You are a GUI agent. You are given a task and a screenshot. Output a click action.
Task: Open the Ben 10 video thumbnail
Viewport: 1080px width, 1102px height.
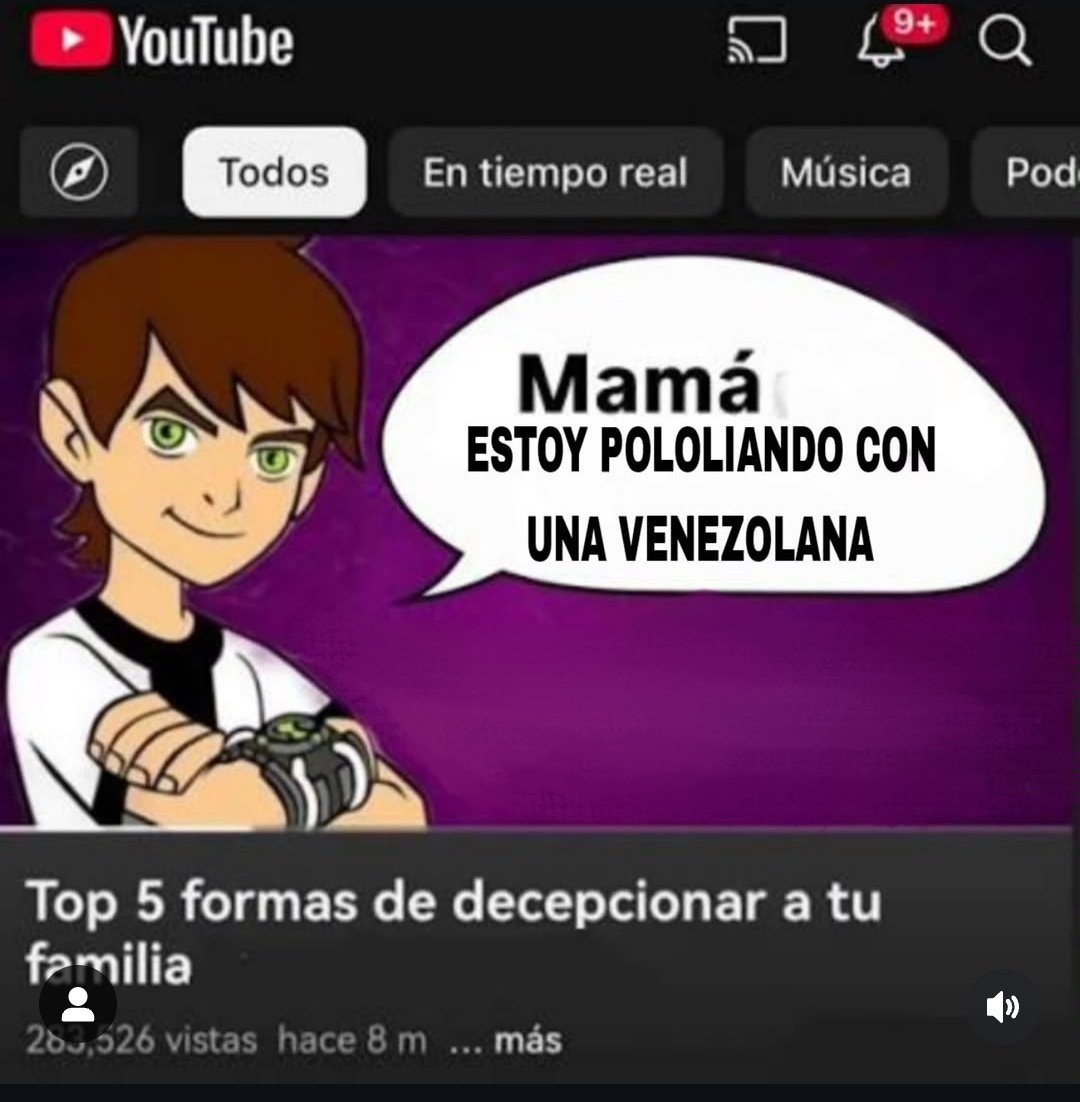(x=540, y=532)
